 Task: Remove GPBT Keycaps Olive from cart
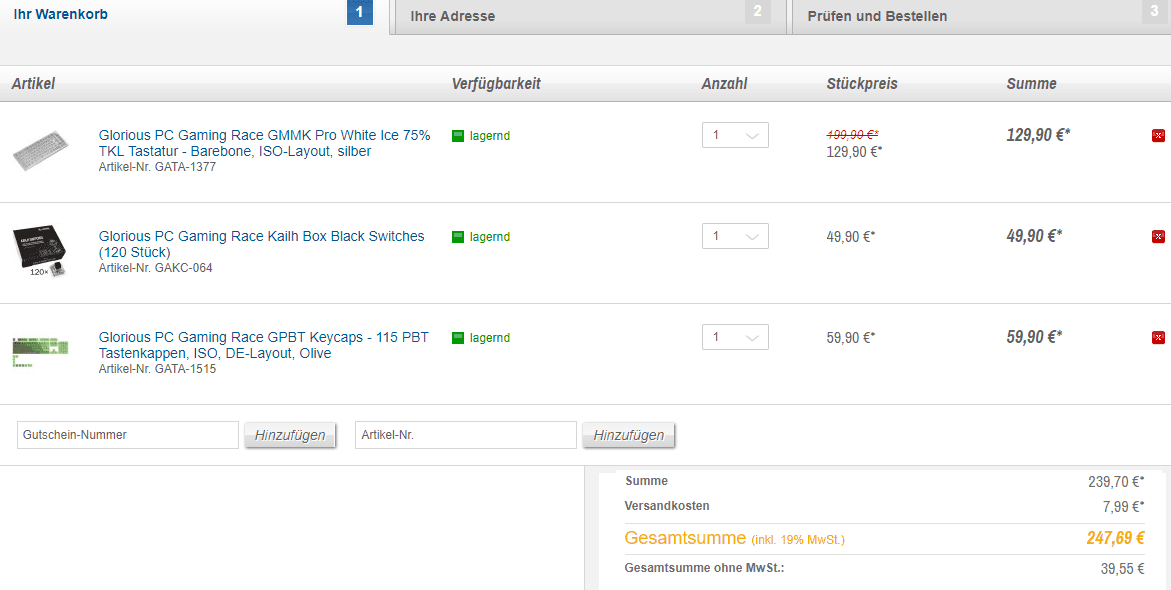[1158, 337]
